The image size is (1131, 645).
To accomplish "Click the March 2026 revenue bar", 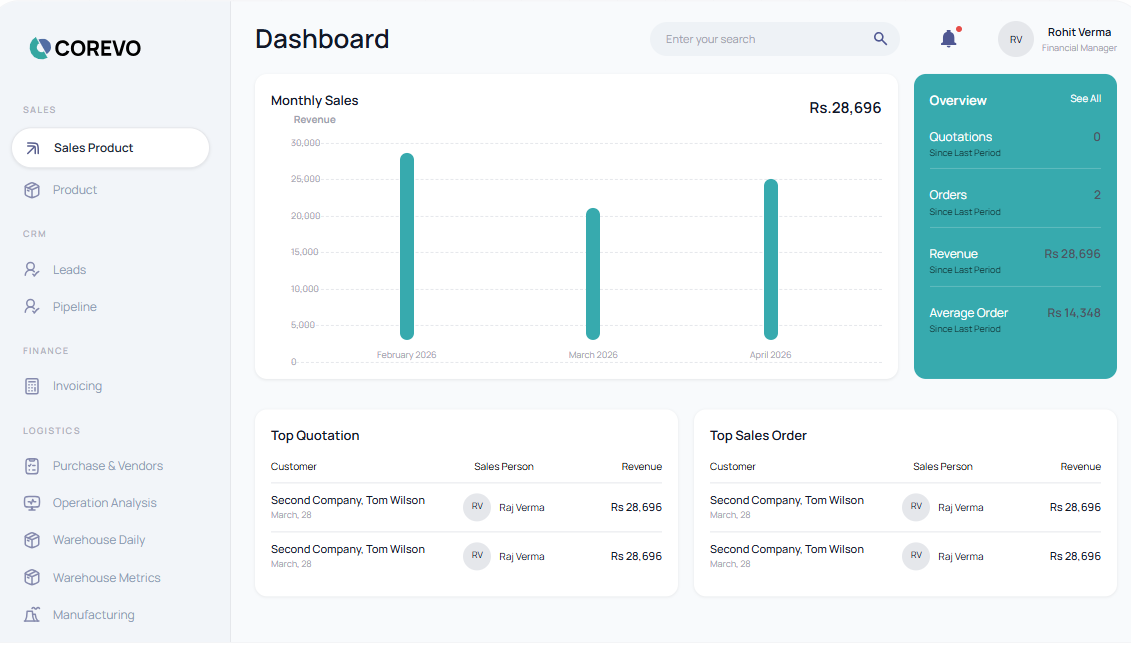I will coord(593,274).
